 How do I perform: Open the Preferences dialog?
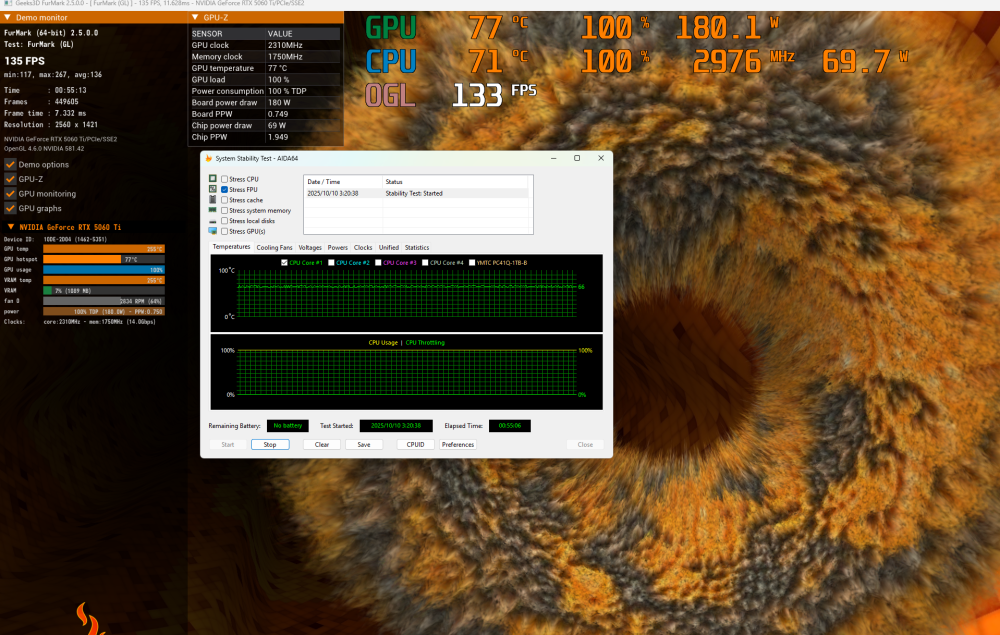coord(458,445)
